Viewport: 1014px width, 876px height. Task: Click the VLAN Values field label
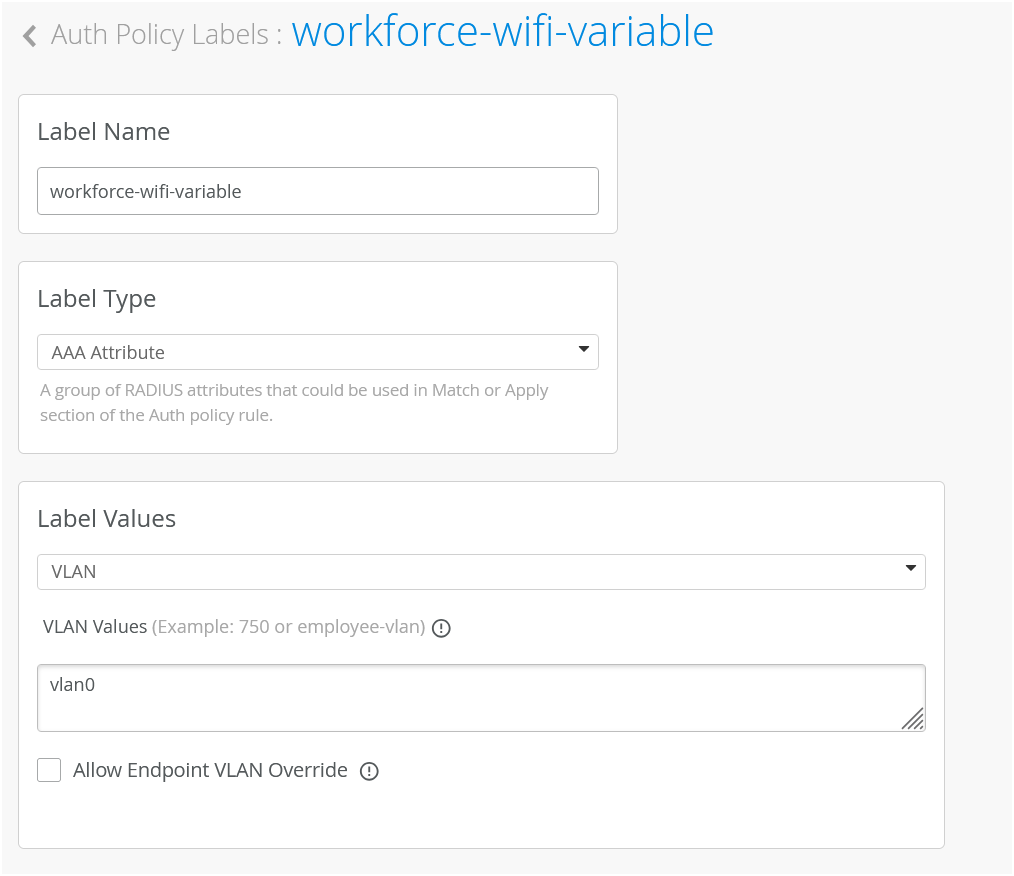(95, 627)
